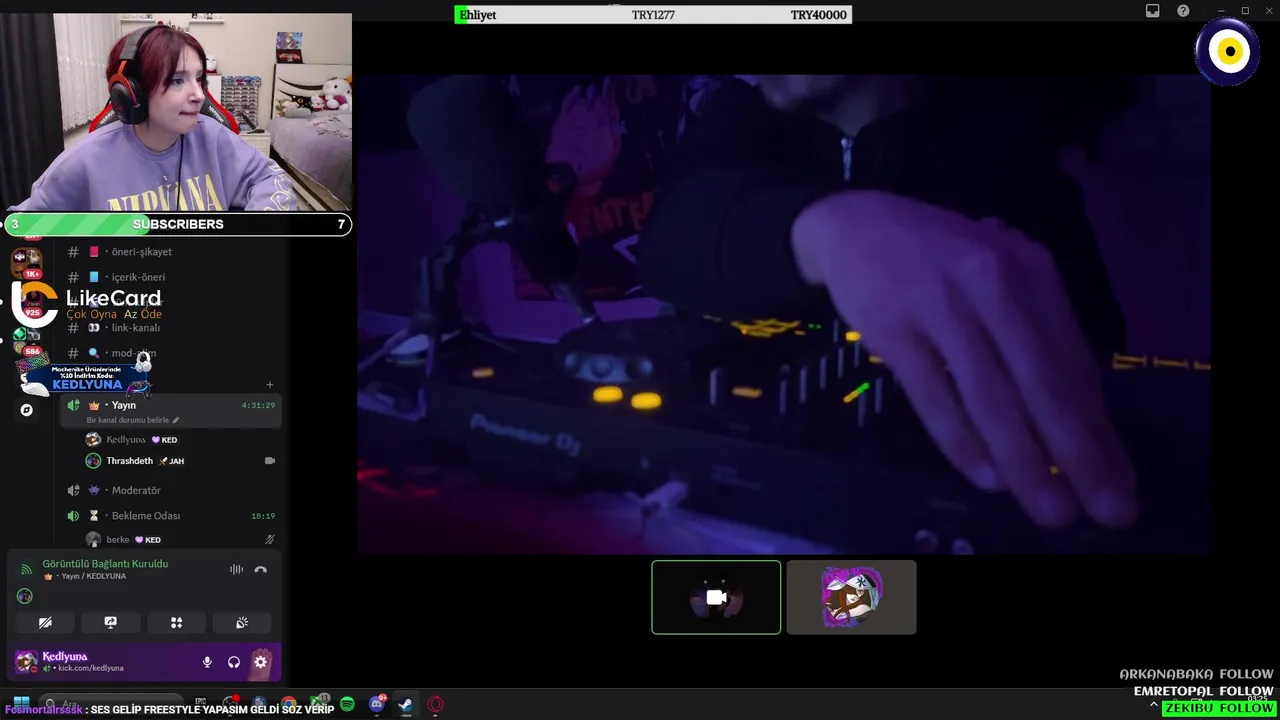Viewport: 1280px width, 720px height.
Task: Toggle noise suppression waveform icon
Action: click(236, 570)
